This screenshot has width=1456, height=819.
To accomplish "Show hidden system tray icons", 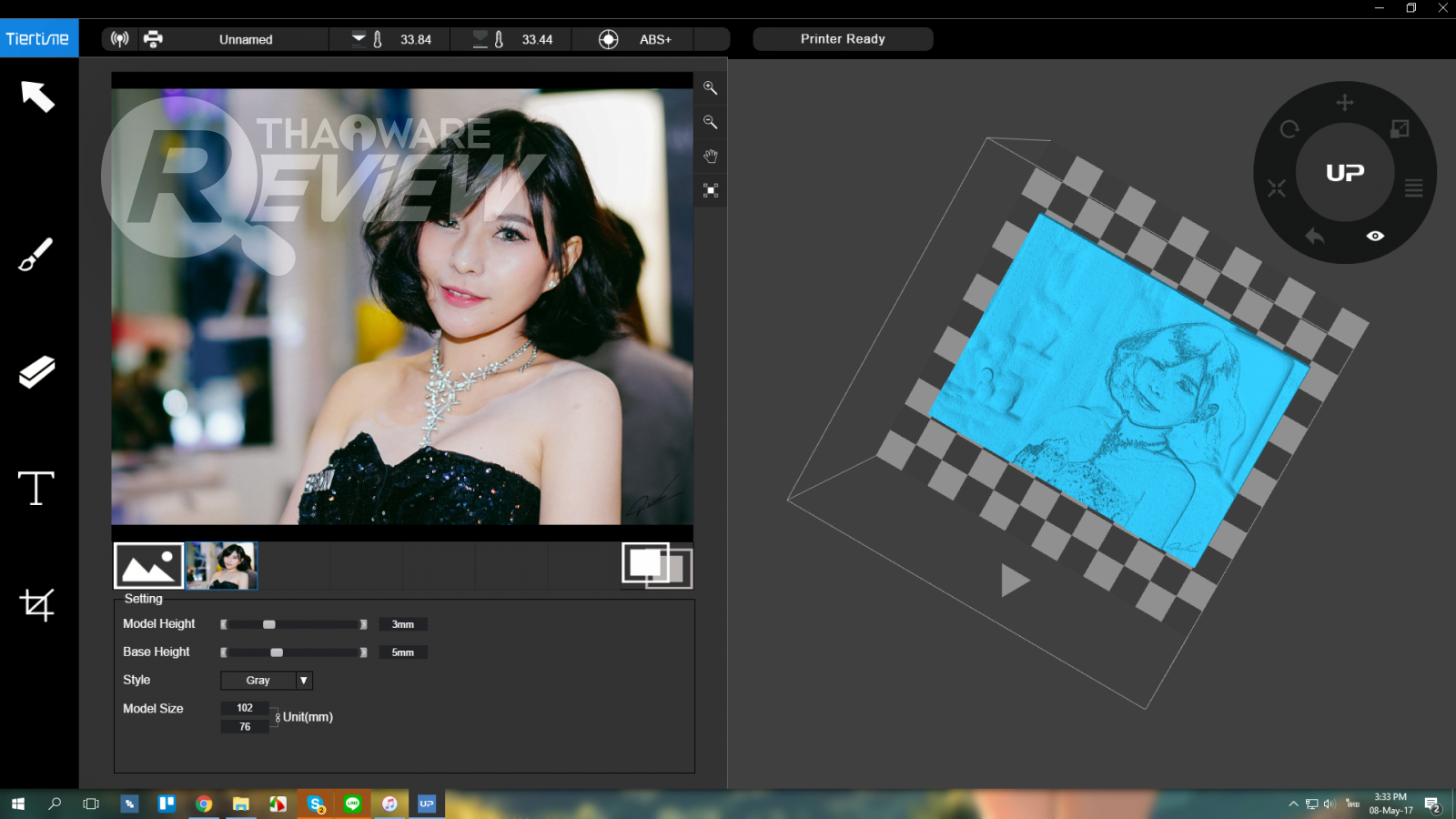I will pos(1293,804).
